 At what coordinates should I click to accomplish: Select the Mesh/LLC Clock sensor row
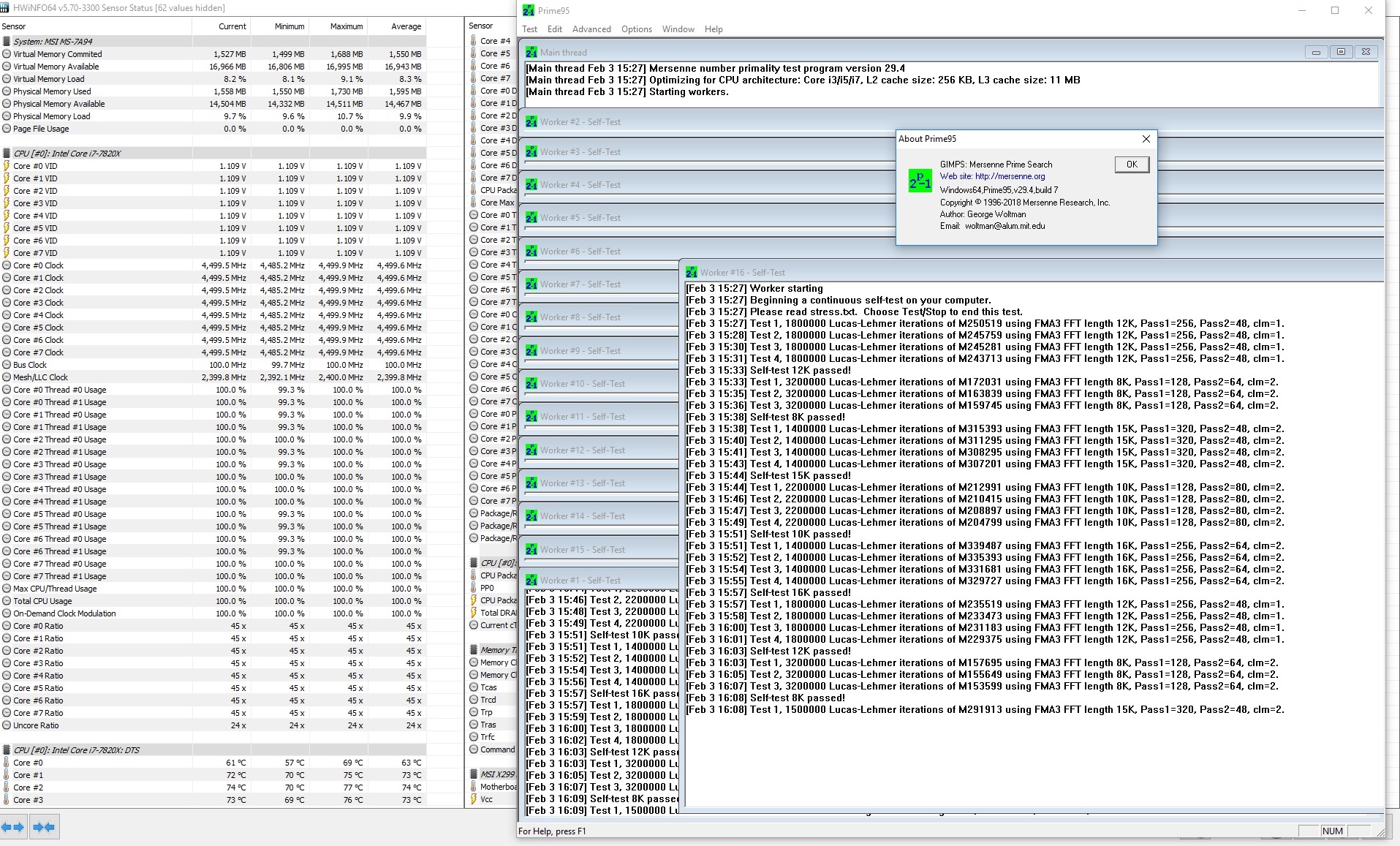tap(212, 377)
